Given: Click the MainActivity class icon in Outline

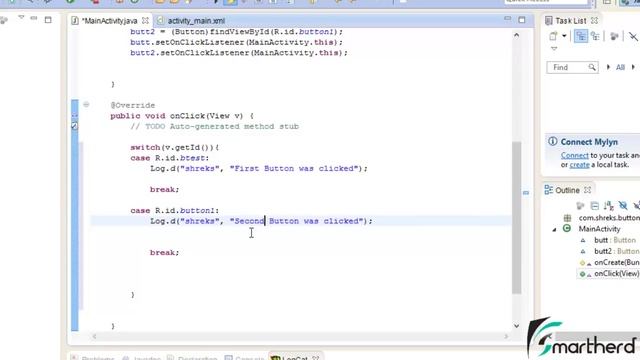Looking at the screenshot, I should point(567,229).
